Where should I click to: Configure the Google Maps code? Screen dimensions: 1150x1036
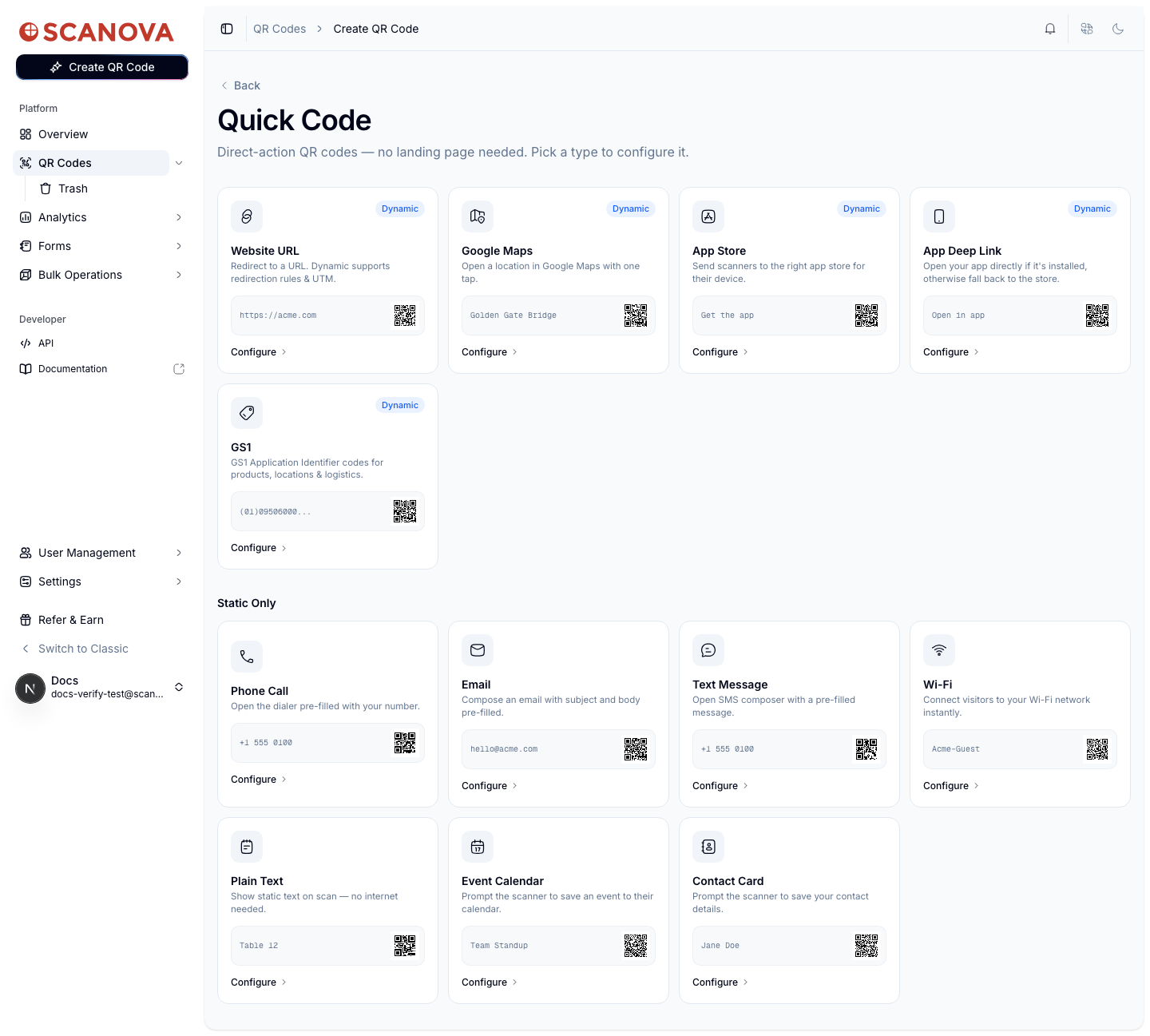click(x=490, y=352)
